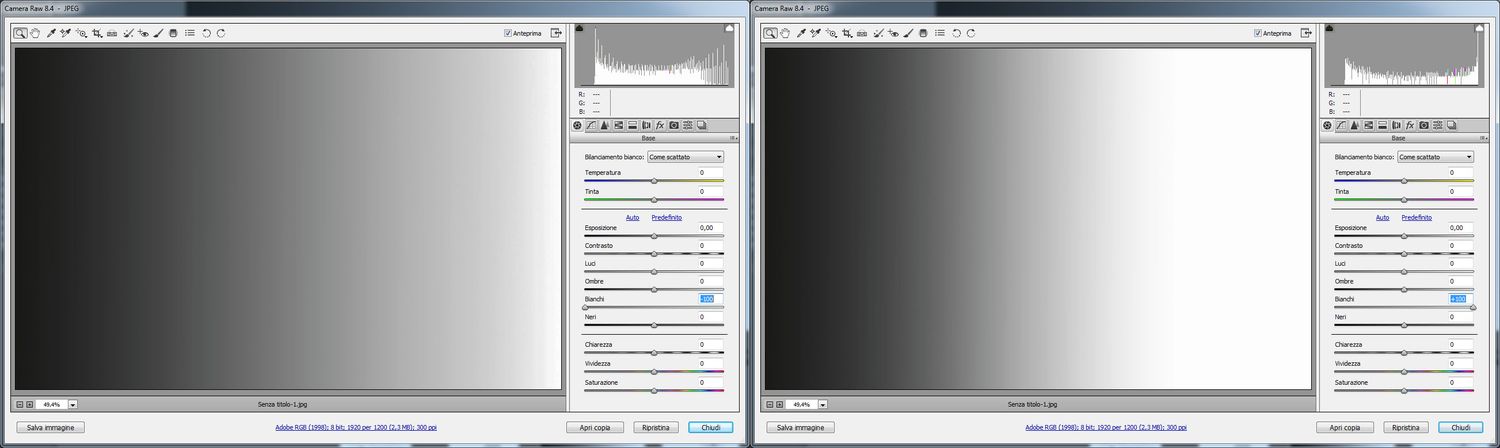The image size is (1500, 448).
Task: Toggle full screen mode in left window
Action: pos(556,33)
